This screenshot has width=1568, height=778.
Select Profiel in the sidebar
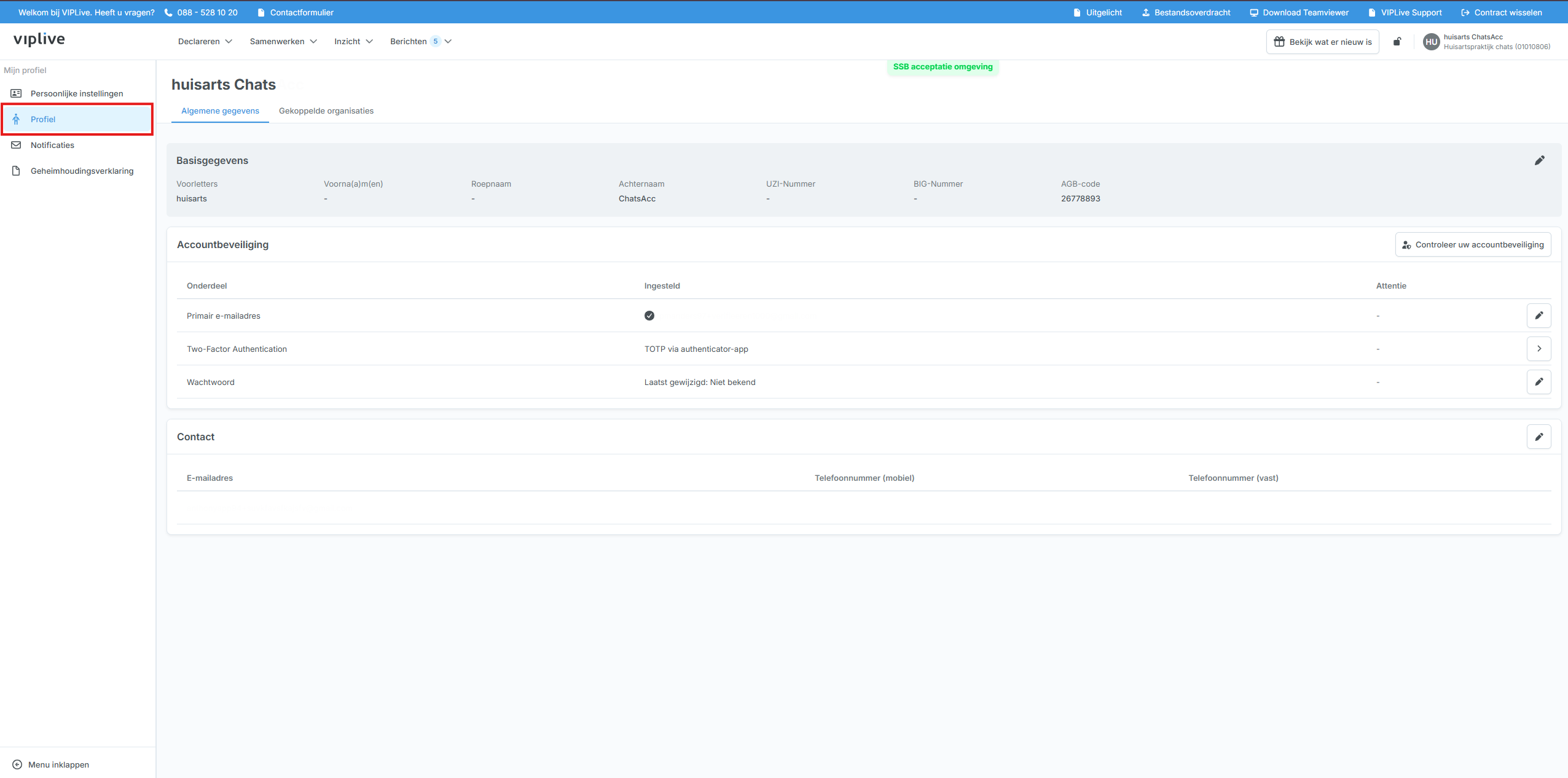click(77, 119)
